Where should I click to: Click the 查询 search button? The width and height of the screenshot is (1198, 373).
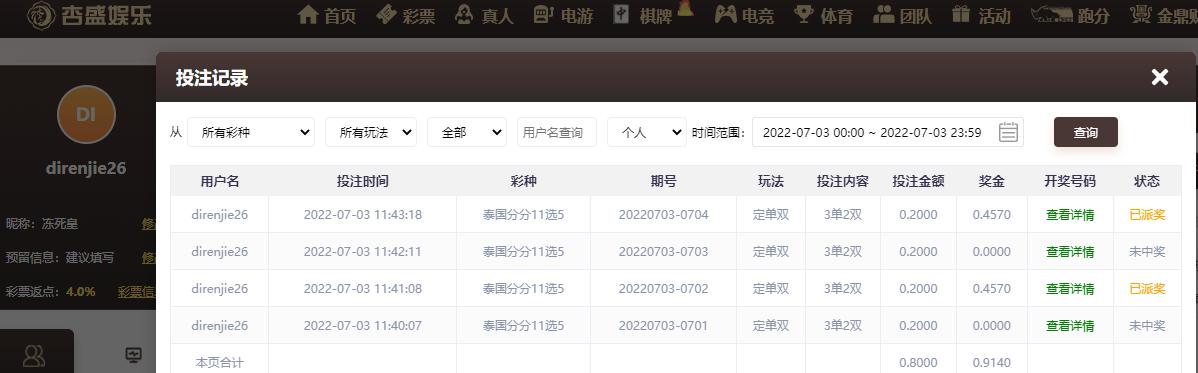click(x=1086, y=132)
